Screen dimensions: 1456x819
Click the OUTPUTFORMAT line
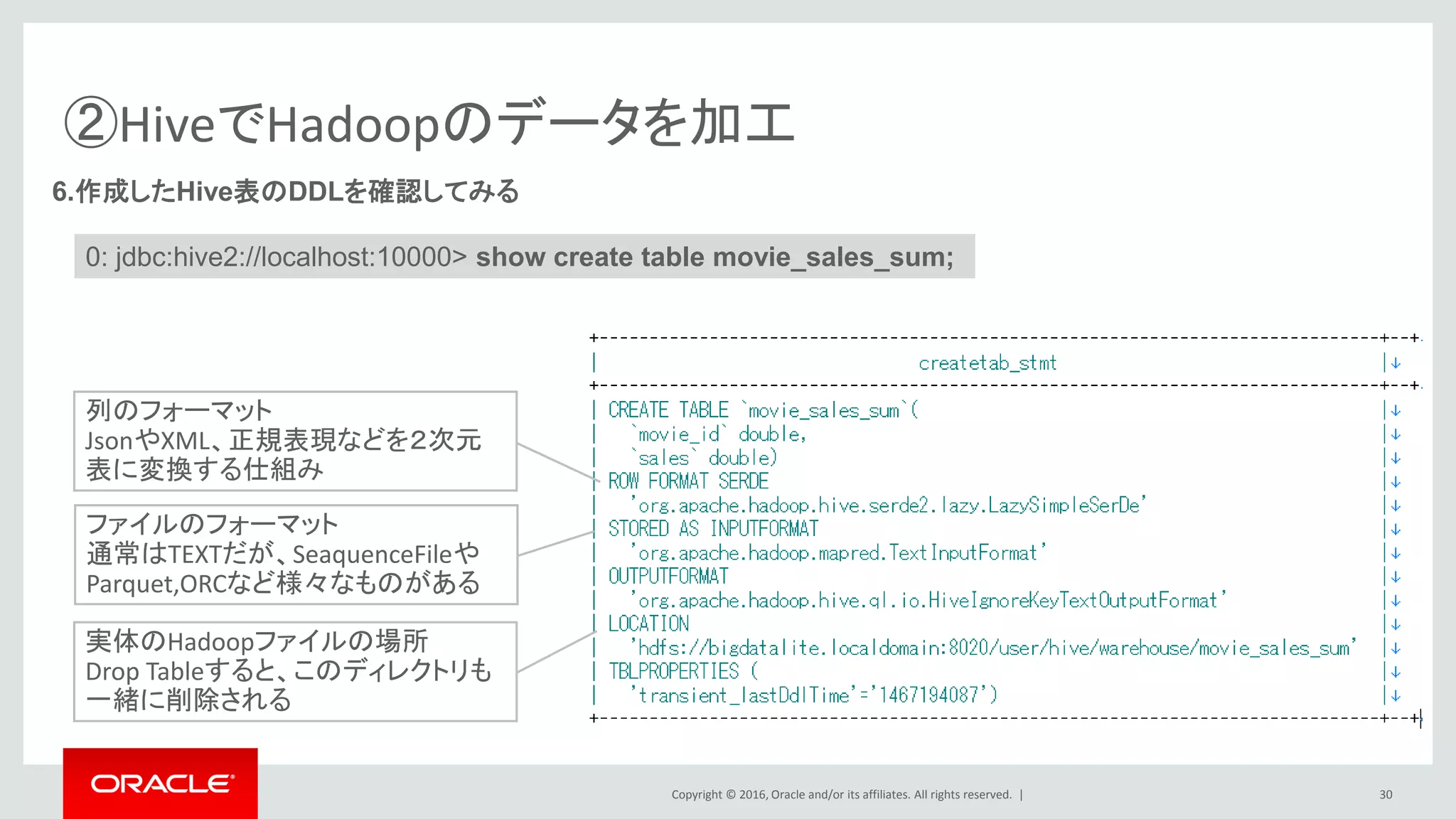coord(668,577)
